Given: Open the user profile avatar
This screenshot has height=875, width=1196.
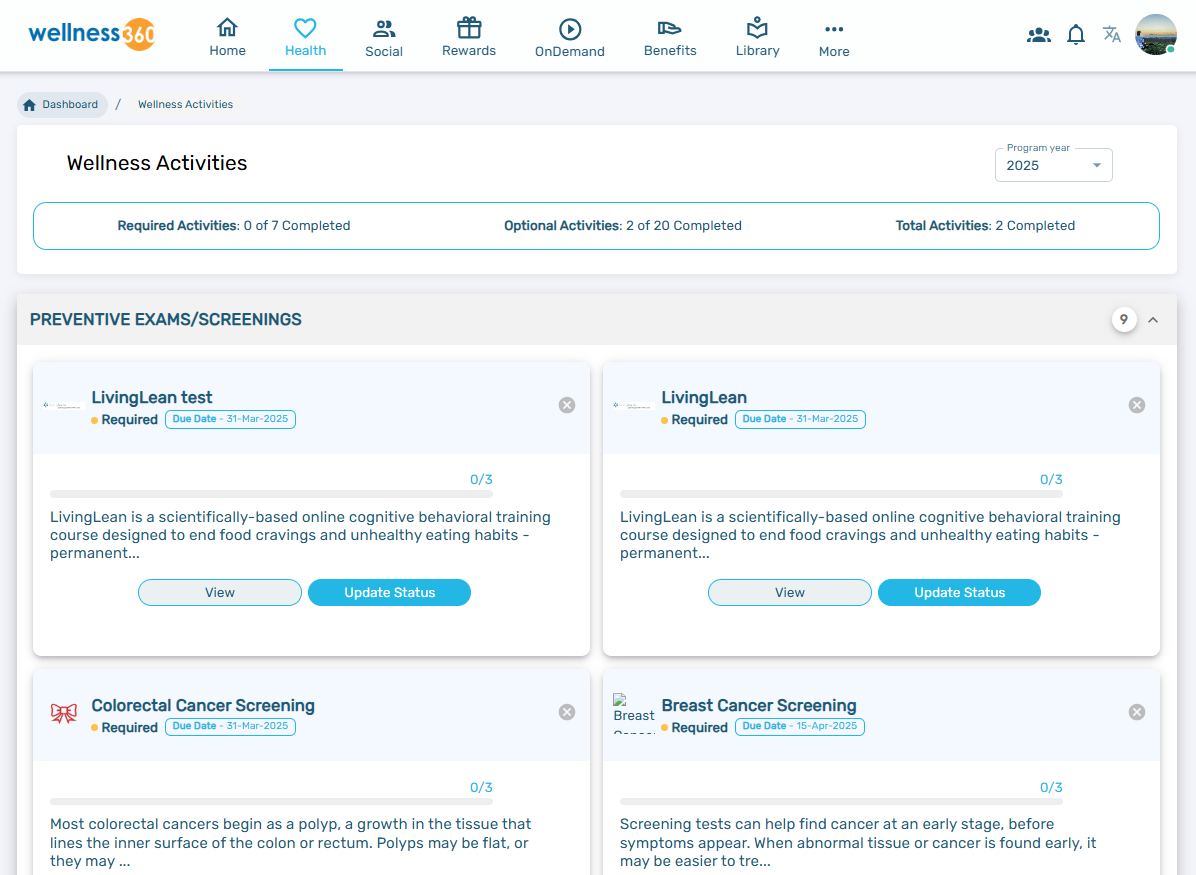Looking at the screenshot, I should [1156, 35].
